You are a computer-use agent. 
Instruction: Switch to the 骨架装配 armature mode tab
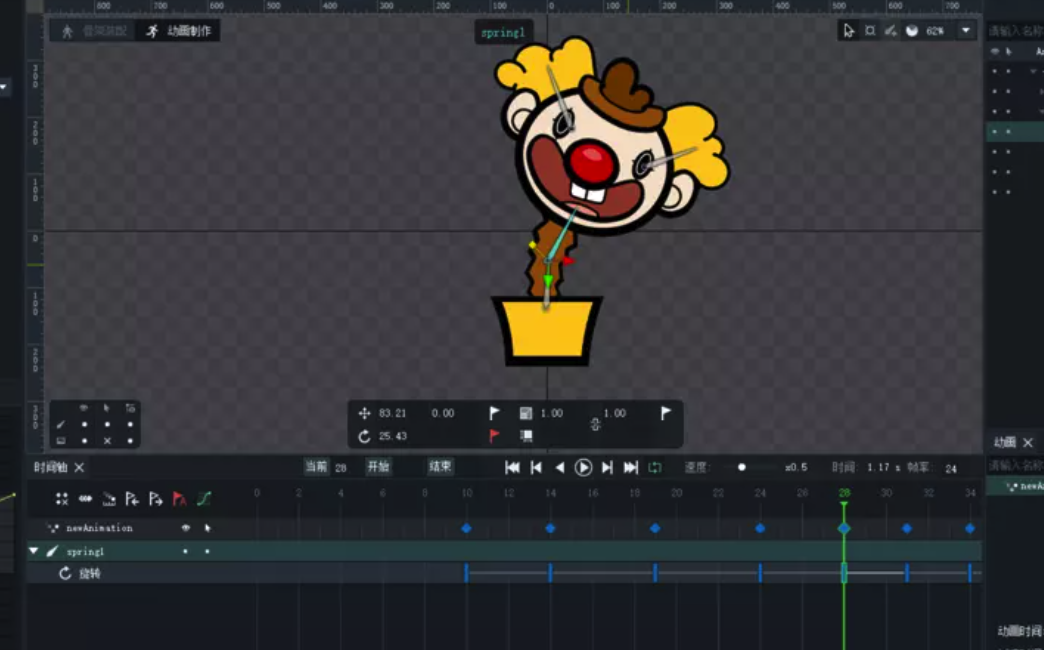click(95, 31)
